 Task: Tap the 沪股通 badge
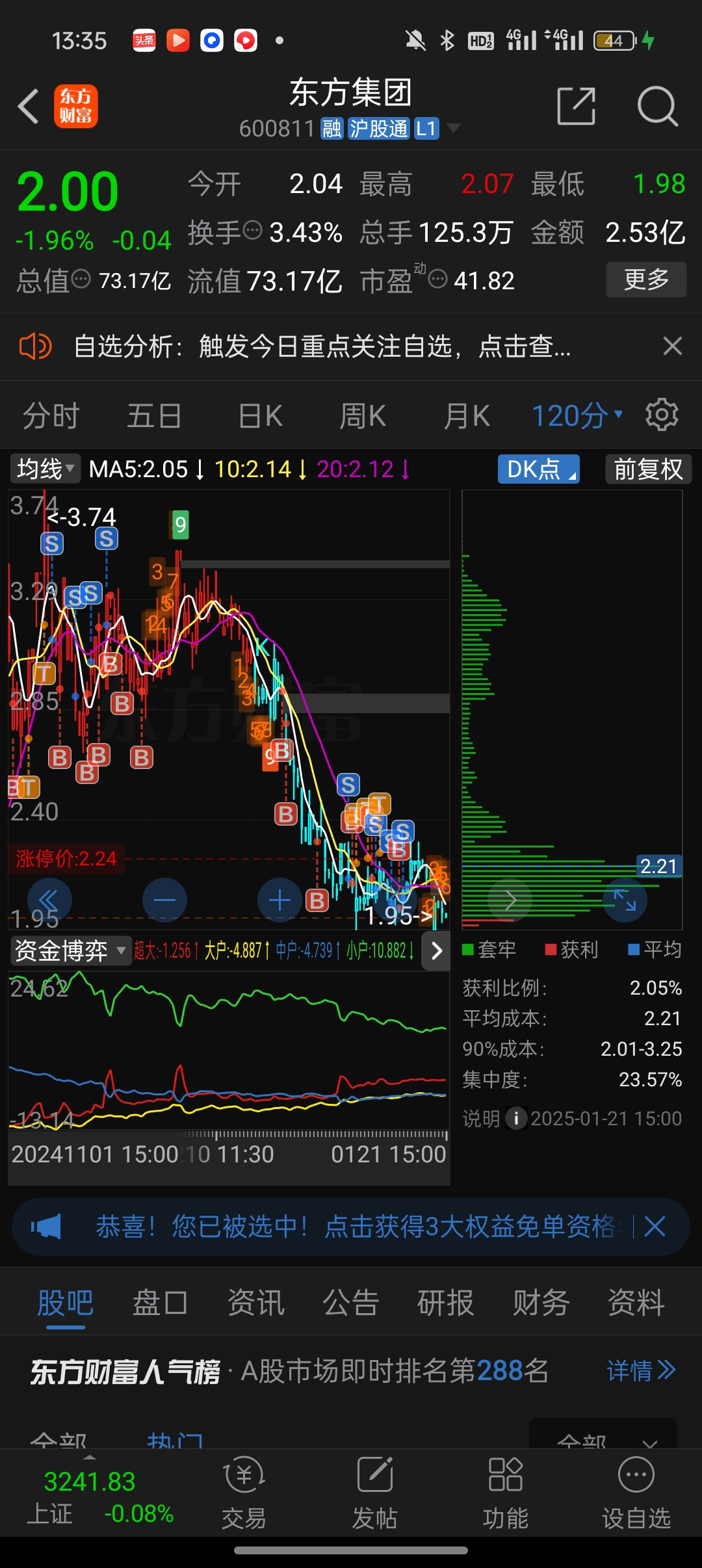click(x=378, y=129)
